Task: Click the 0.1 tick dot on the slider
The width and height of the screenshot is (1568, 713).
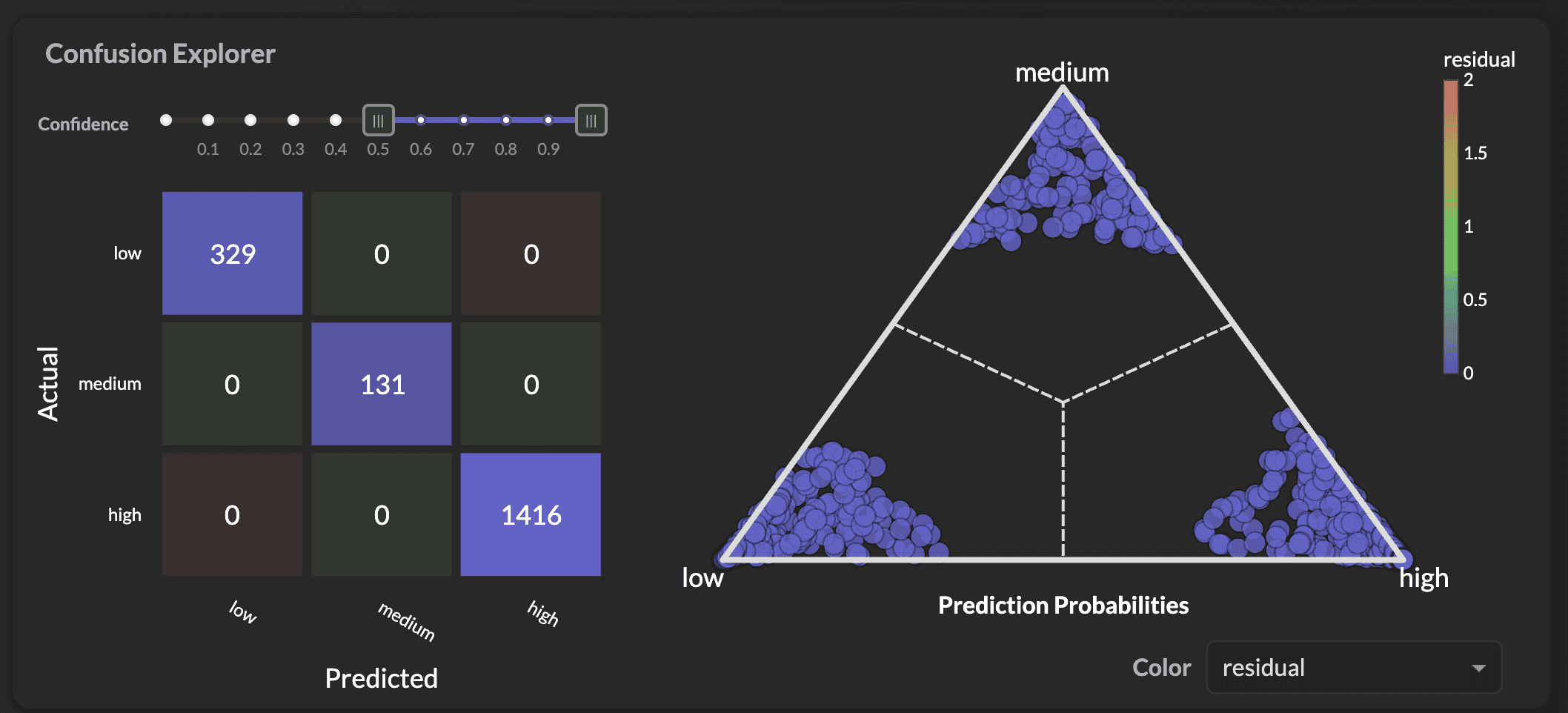Action: [x=208, y=119]
